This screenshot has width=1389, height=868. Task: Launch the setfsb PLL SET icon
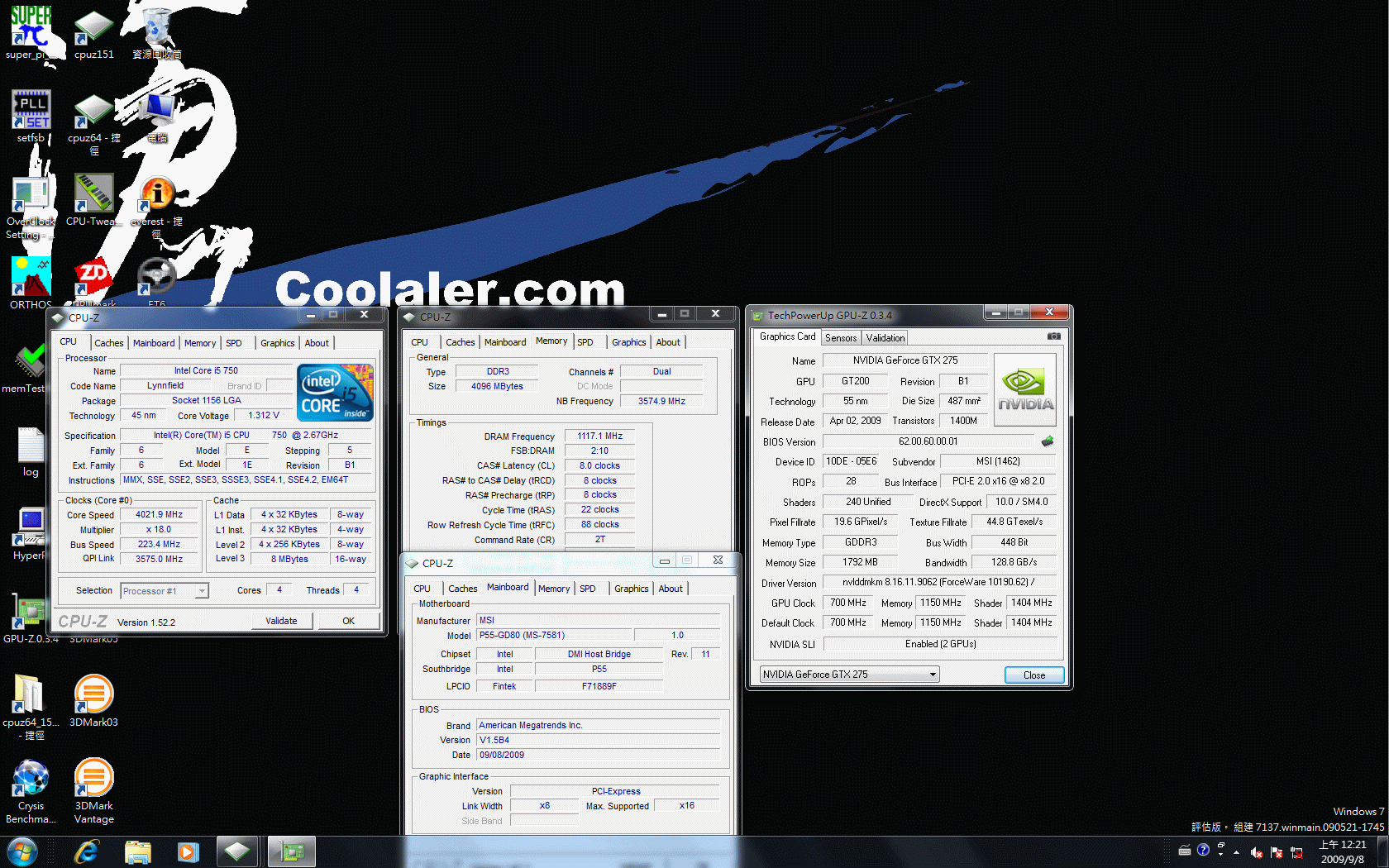[31, 117]
